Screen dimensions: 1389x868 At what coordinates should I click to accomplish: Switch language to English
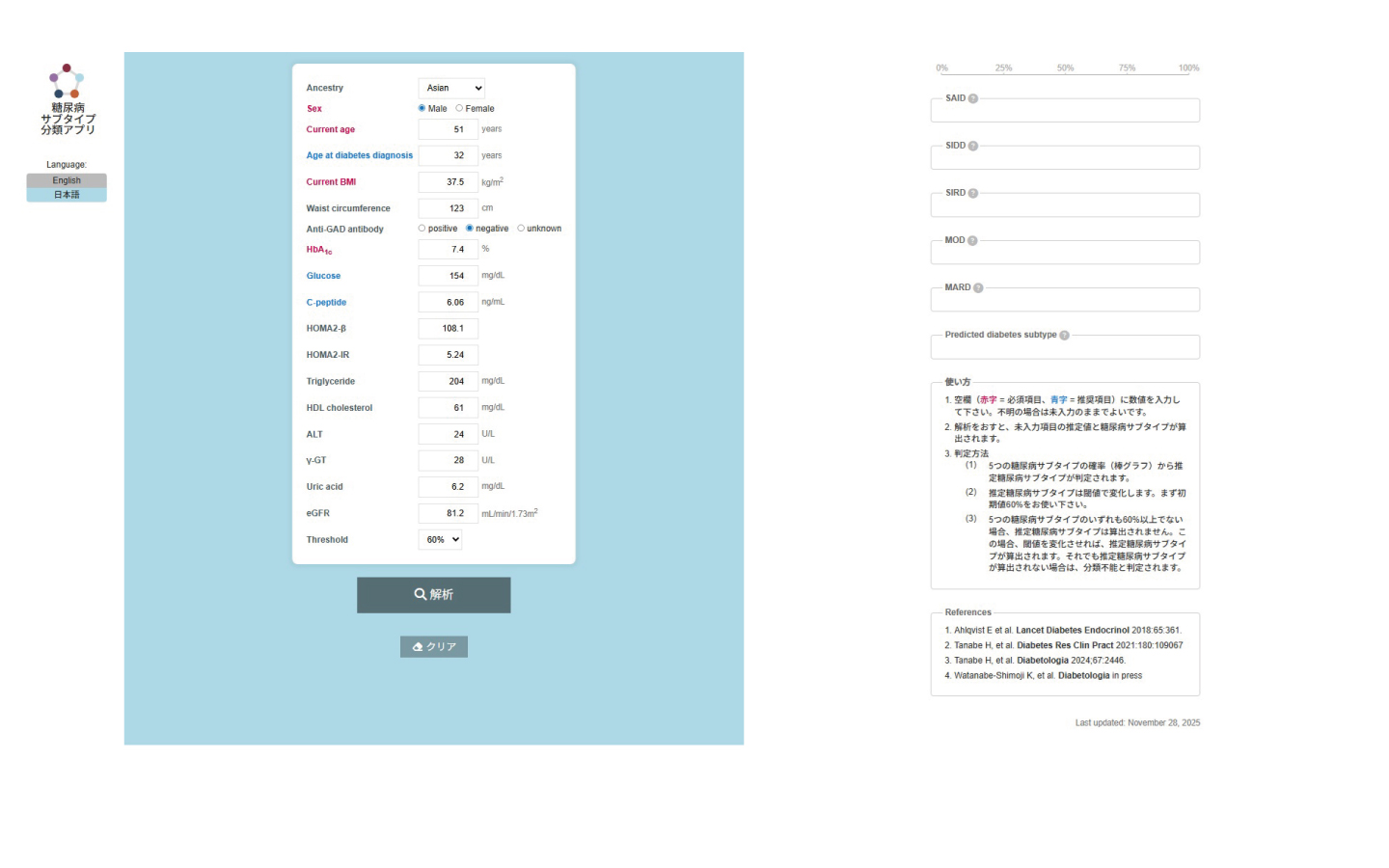click(x=67, y=180)
